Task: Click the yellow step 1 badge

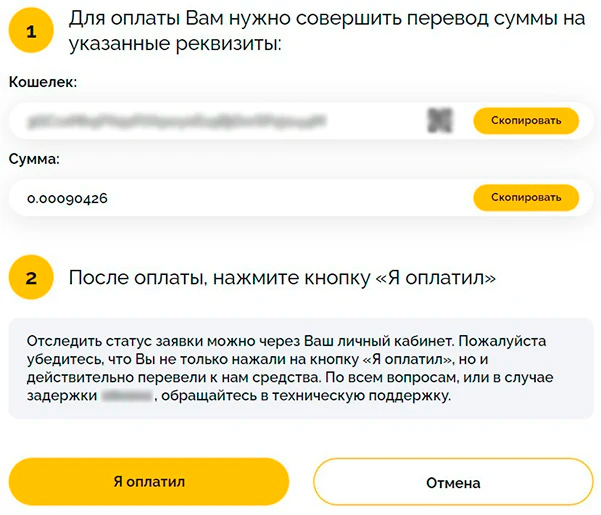Action: tap(31, 32)
